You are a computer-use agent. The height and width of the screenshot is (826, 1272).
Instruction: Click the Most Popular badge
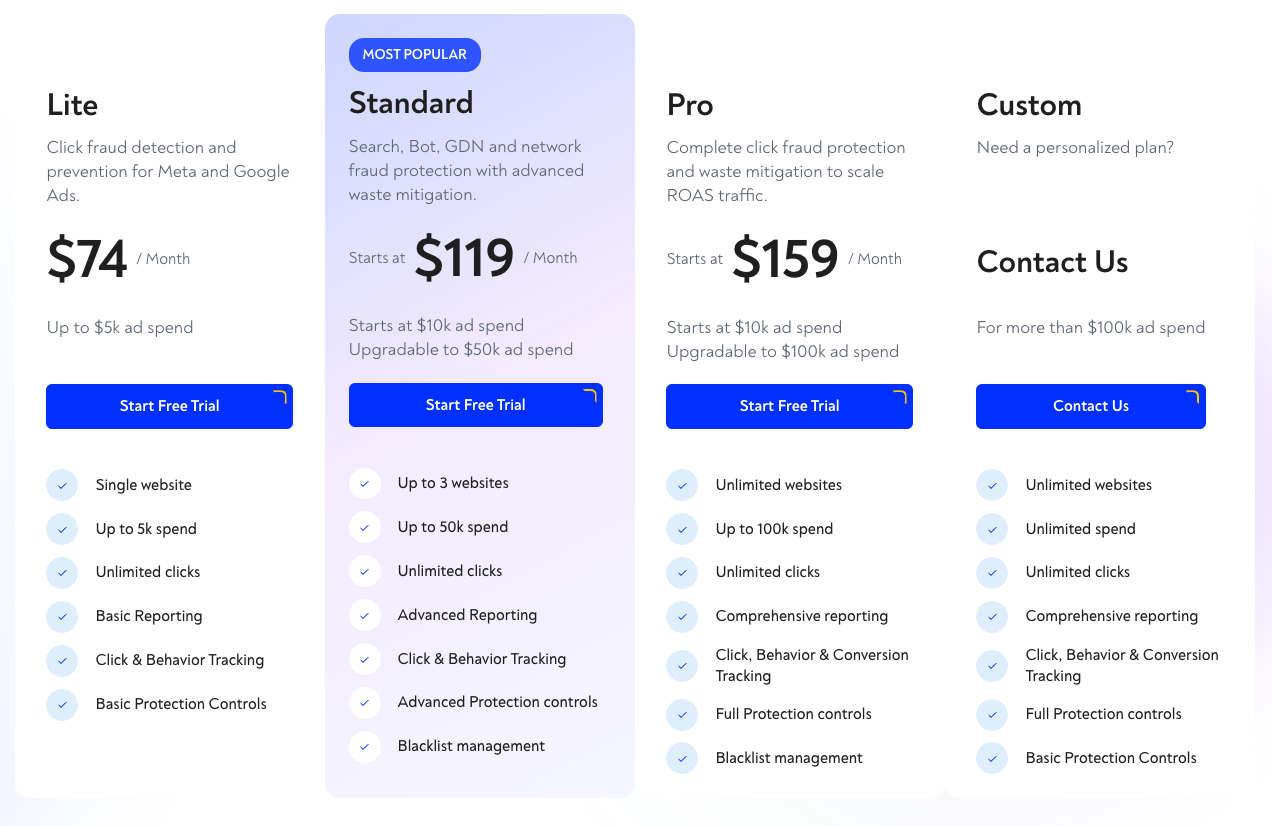(x=414, y=55)
